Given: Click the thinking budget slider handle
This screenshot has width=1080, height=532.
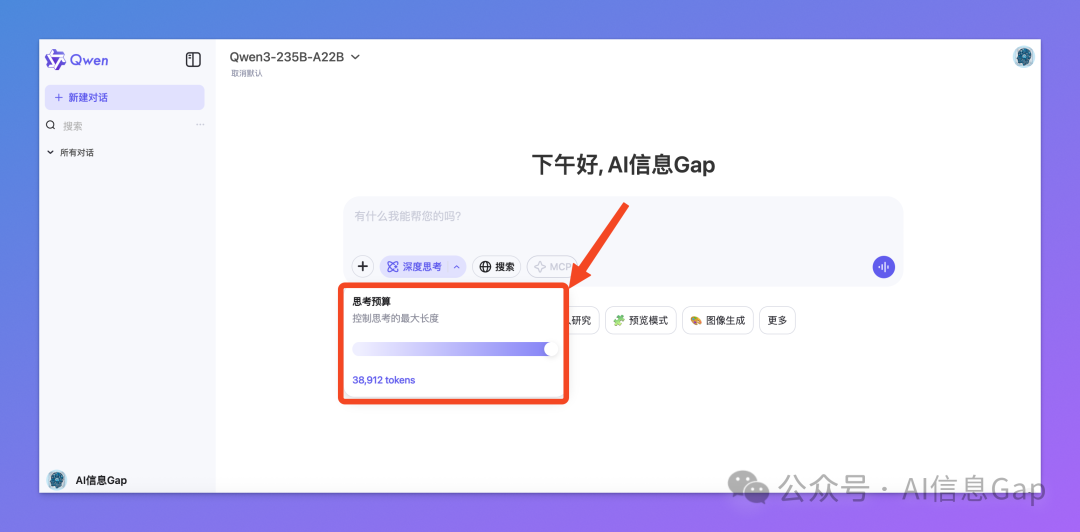Looking at the screenshot, I should [551, 349].
